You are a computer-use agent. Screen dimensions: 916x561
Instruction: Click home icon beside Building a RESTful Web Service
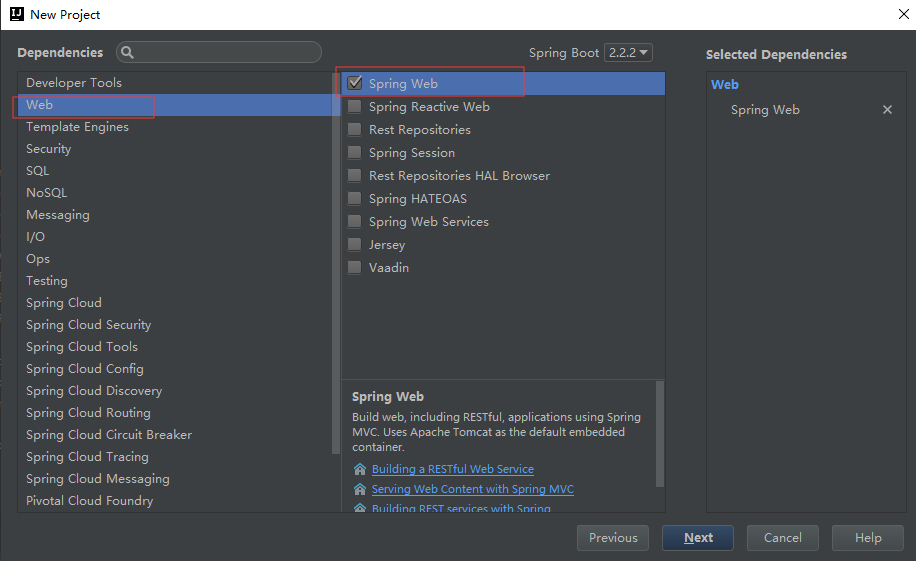(x=360, y=469)
